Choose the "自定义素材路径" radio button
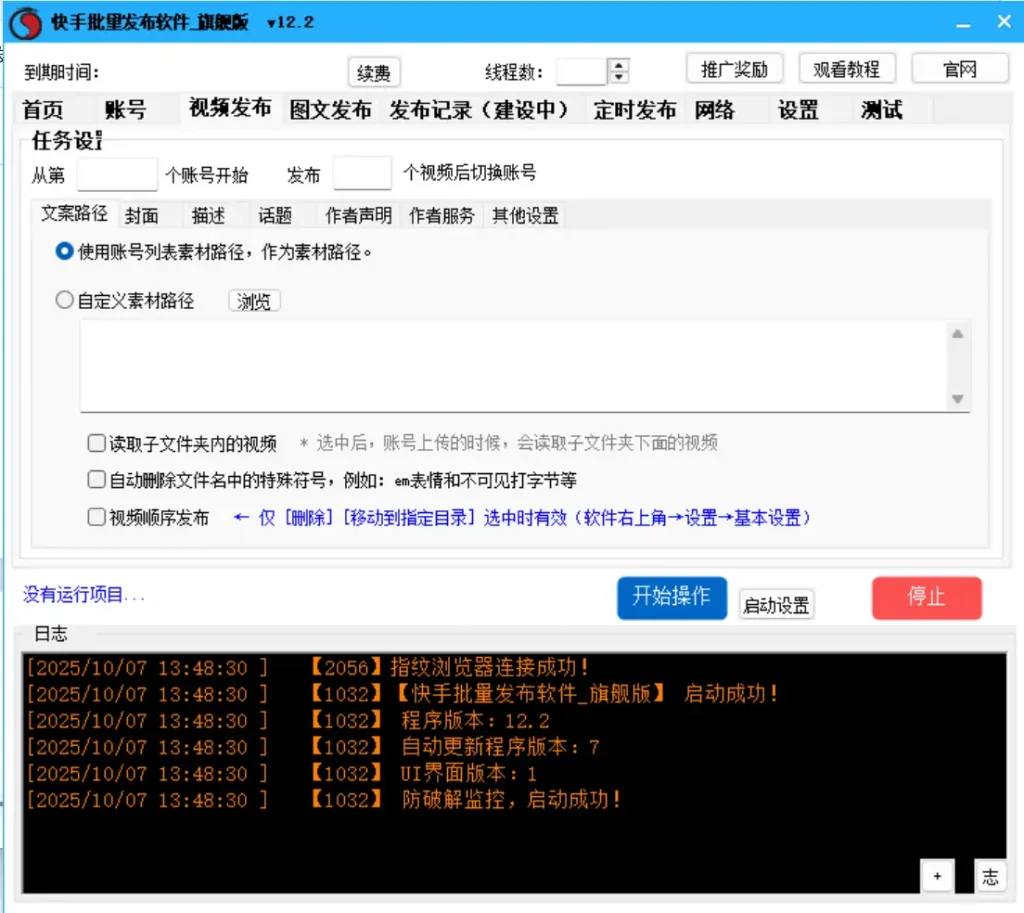 [x=65, y=300]
